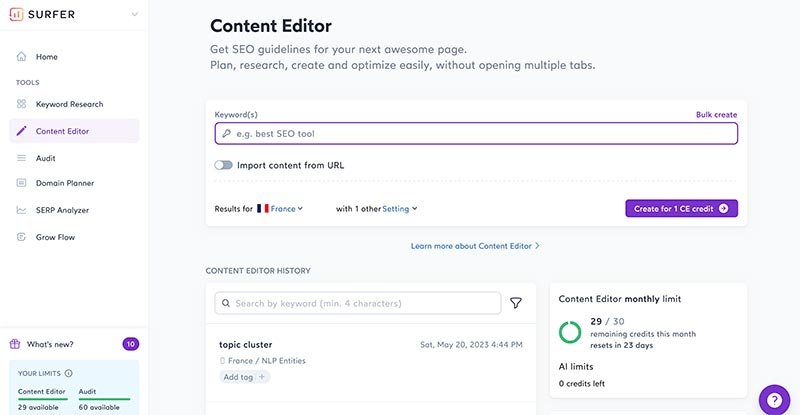The width and height of the screenshot is (800, 415).
Task: Click the 0 credits left text
Action: point(582,383)
